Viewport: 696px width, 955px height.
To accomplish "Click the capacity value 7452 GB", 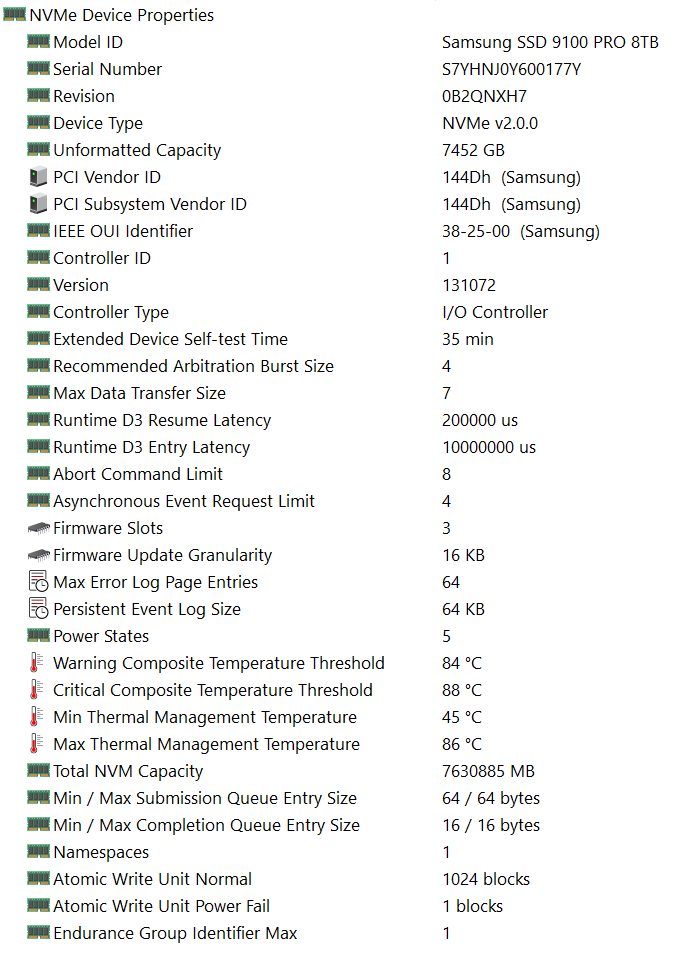I will pos(474,150).
